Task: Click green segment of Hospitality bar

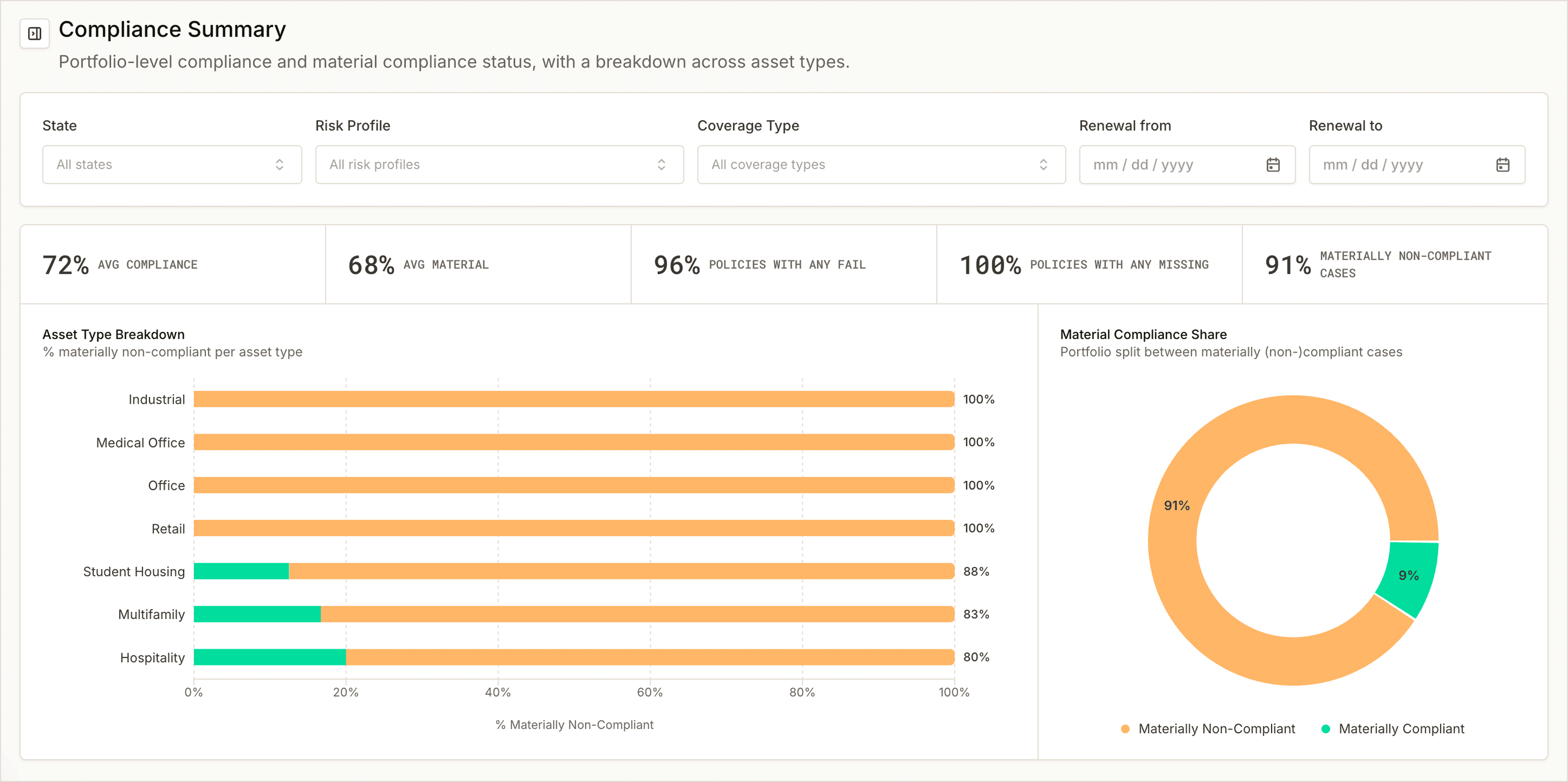Action: [x=269, y=657]
